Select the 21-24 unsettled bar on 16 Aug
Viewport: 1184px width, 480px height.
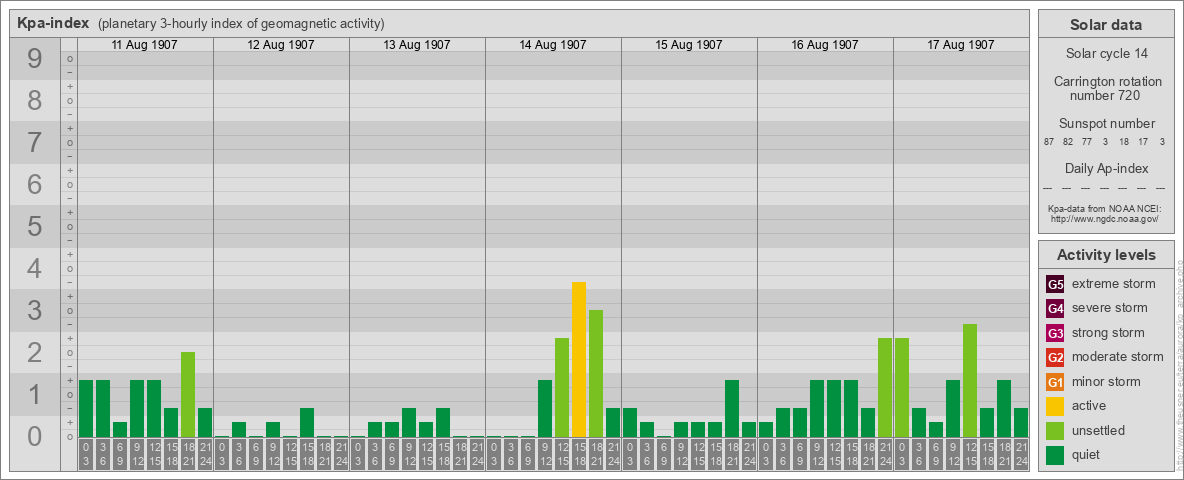(885, 387)
